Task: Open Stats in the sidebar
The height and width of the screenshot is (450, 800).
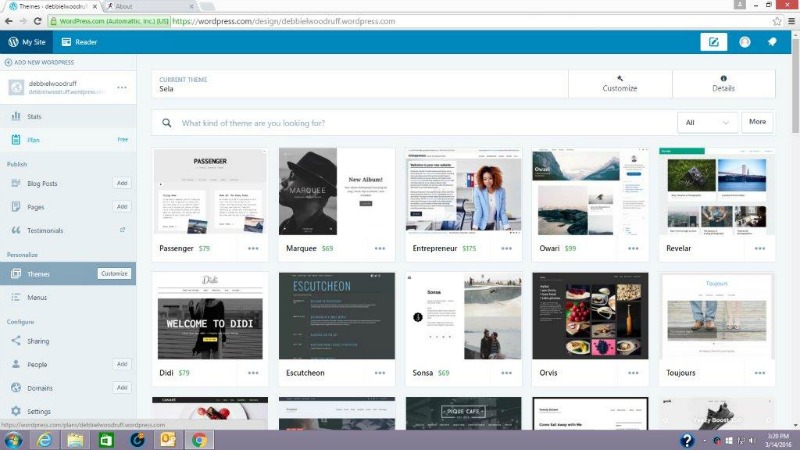Action: tap(34, 116)
